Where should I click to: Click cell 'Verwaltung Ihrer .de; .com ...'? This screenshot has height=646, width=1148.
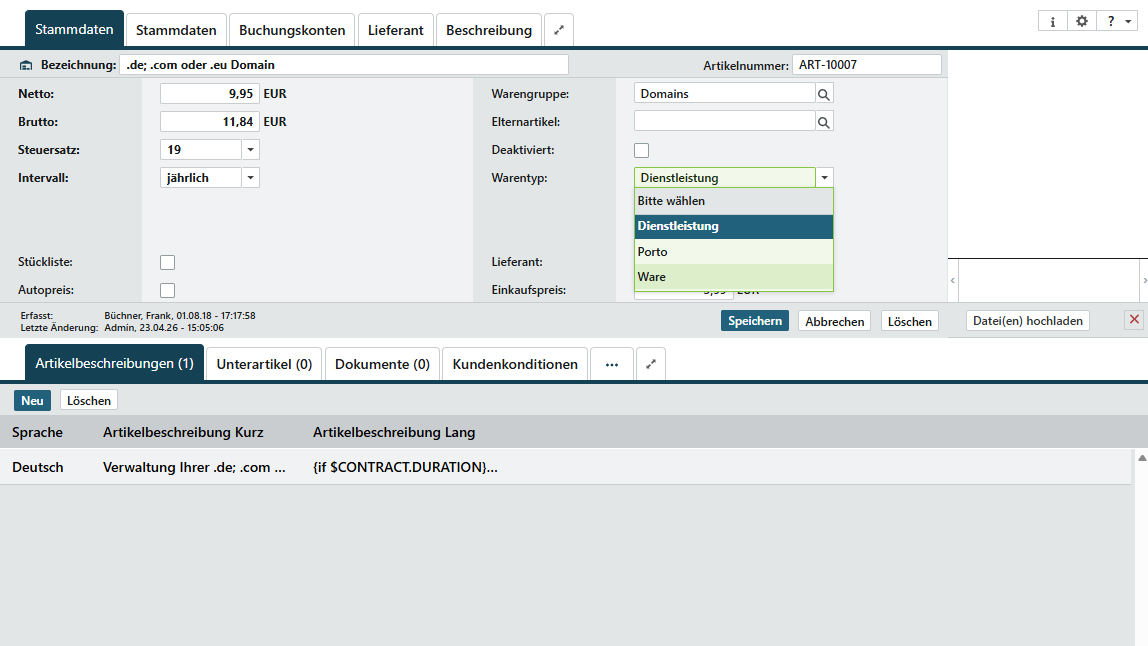click(194, 467)
